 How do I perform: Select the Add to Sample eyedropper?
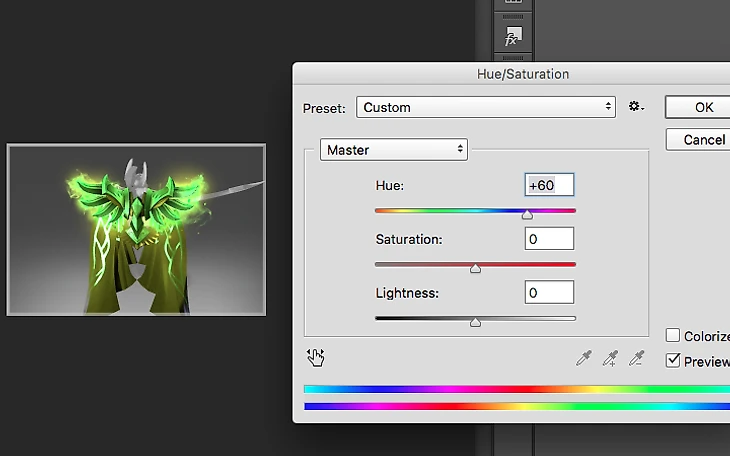[610, 358]
